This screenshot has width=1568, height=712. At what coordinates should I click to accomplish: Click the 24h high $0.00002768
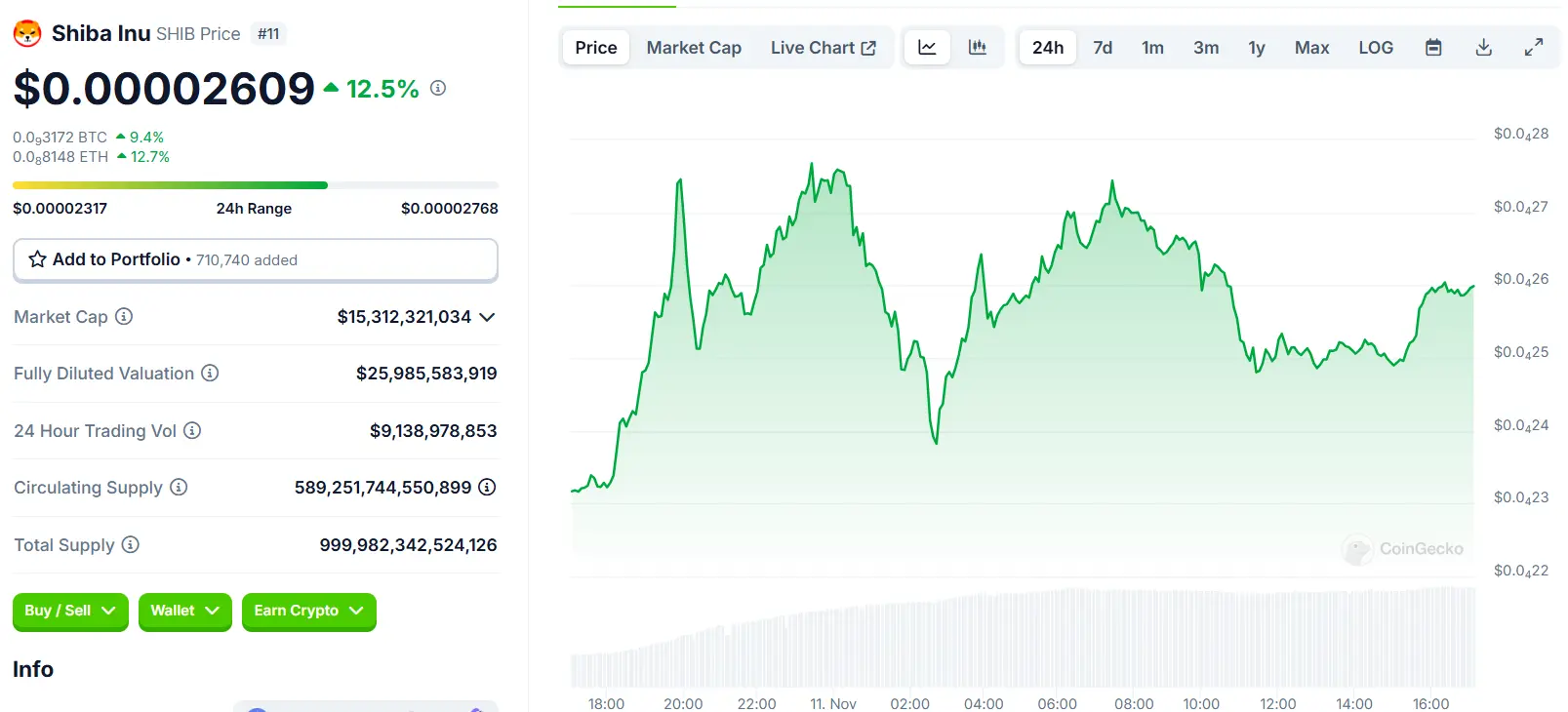[x=450, y=209]
